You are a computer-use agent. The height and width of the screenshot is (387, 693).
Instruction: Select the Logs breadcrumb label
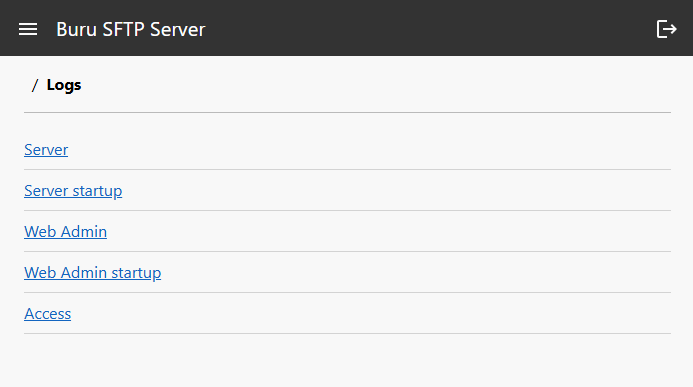pyautogui.click(x=64, y=85)
